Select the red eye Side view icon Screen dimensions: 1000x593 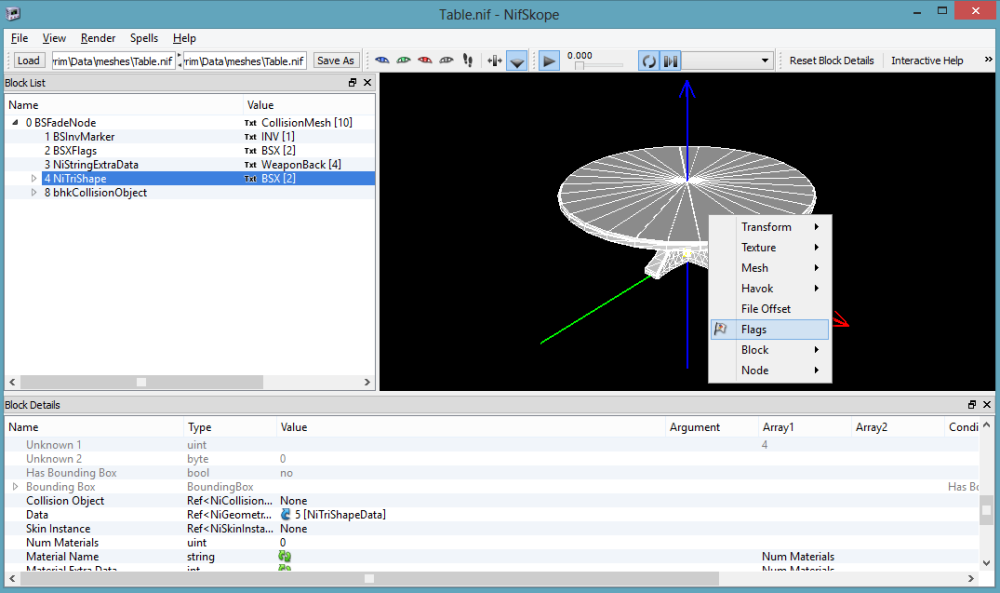pyautogui.click(x=425, y=61)
